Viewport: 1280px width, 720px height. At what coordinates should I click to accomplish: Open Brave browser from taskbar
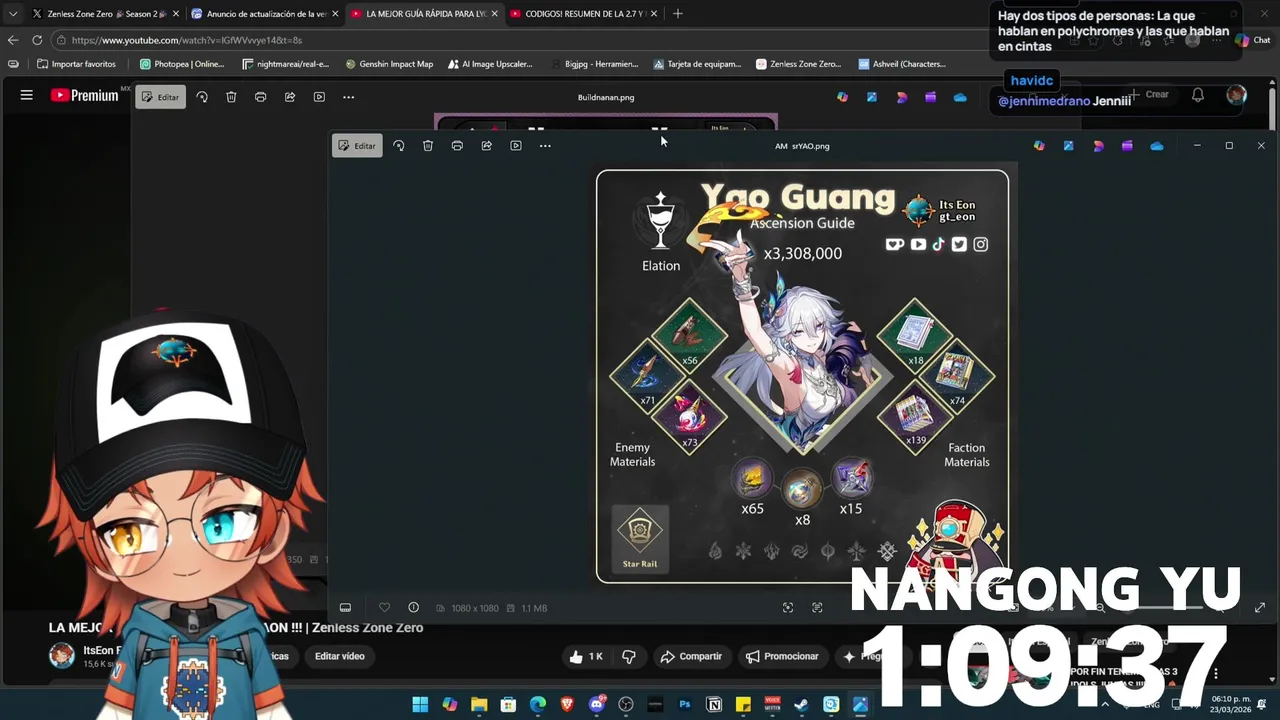coord(567,705)
